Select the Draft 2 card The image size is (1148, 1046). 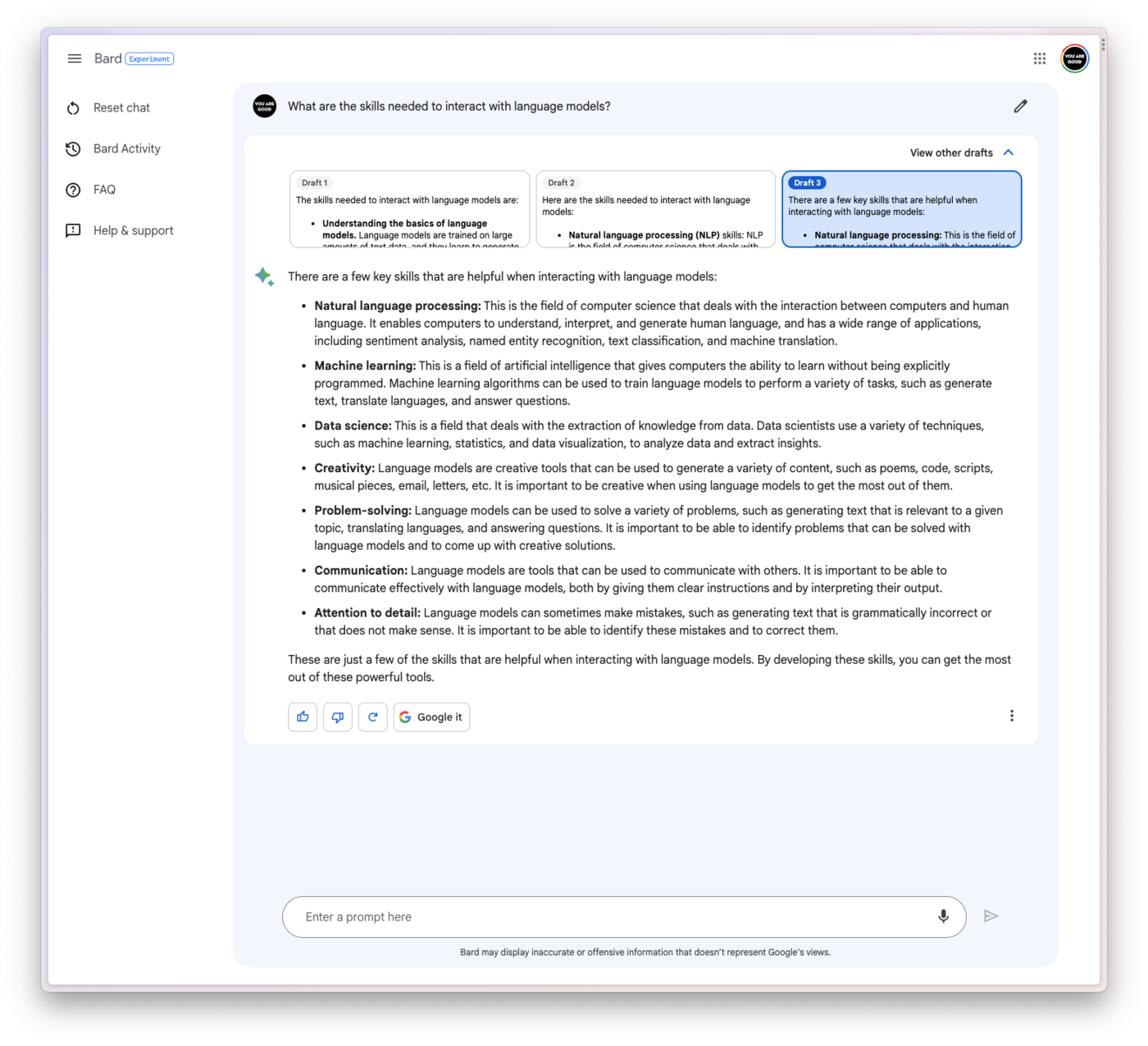pos(656,209)
